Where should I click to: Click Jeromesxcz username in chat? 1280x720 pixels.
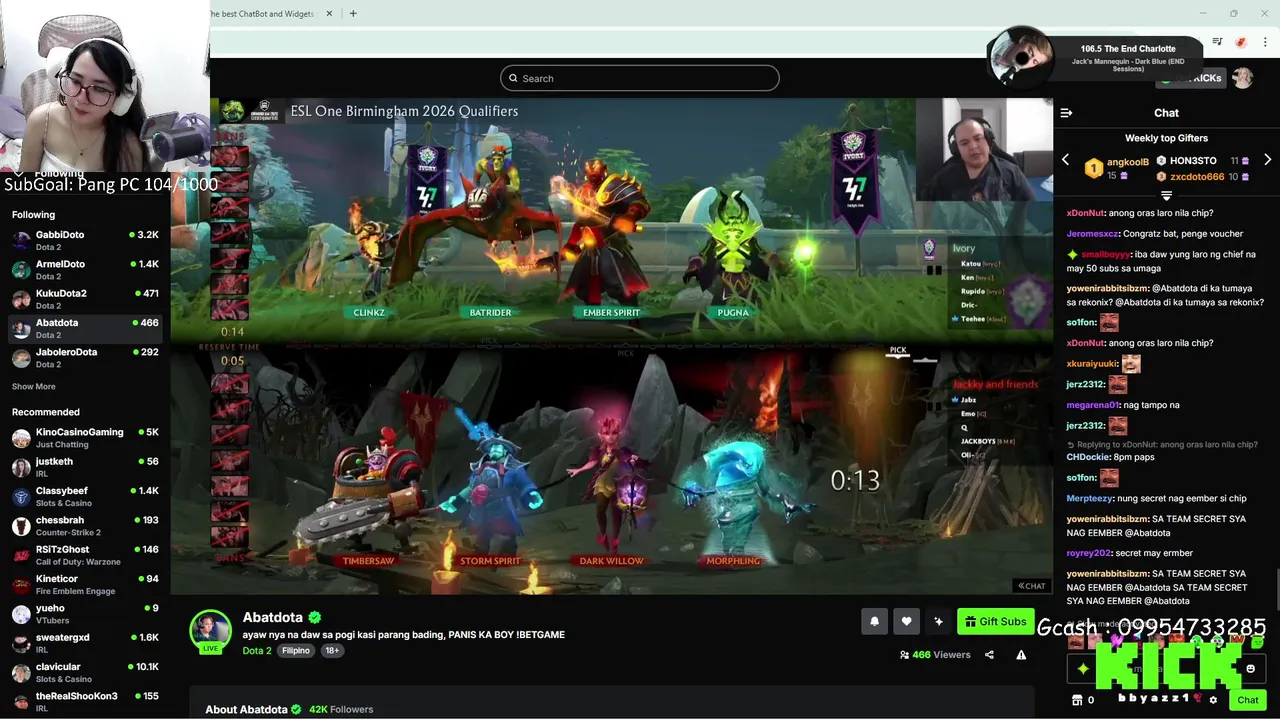[1094, 233]
